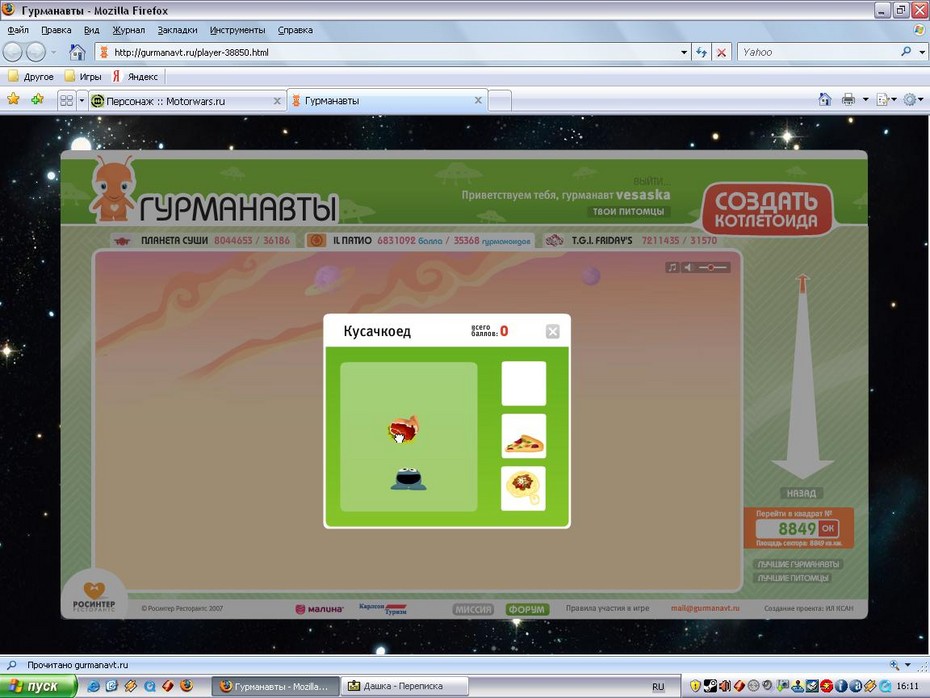
Task: Select the pizza slice food item
Action: coord(524,436)
